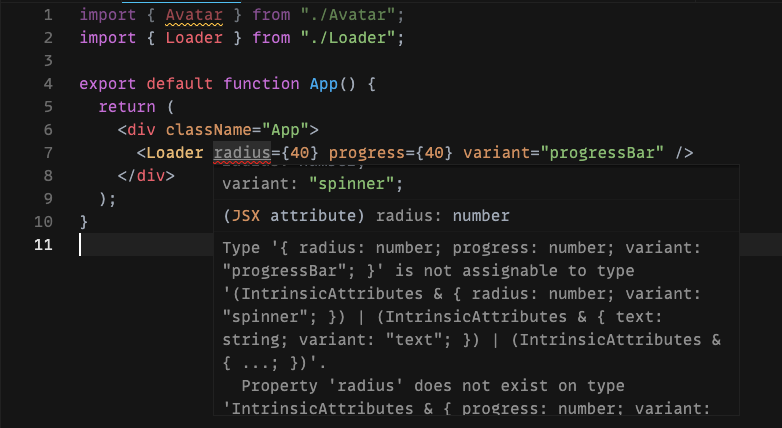
Task: Click the "is not assignable to type" error text
Action: [x=515, y=270]
